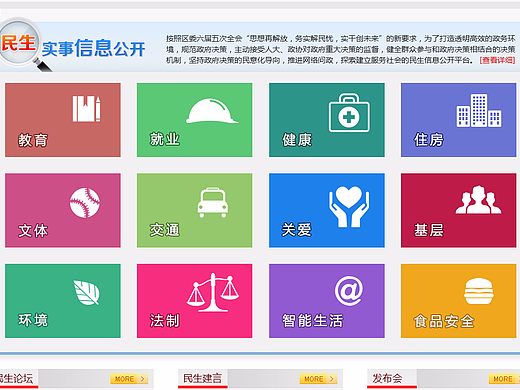
Task: Click the buildings housing icon
Action: [479, 110]
